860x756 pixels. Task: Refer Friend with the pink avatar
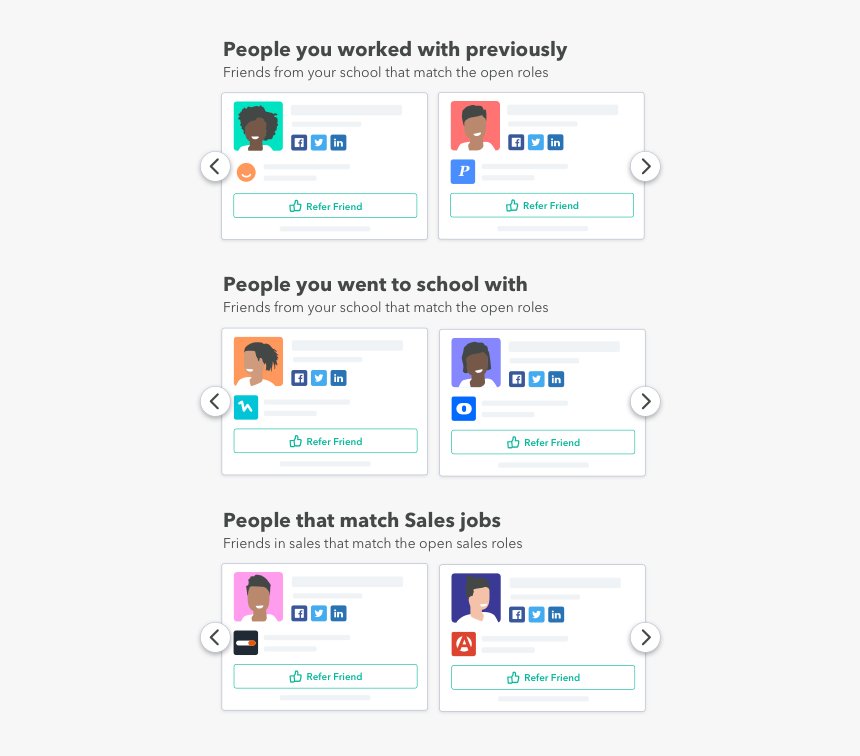[325, 677]
